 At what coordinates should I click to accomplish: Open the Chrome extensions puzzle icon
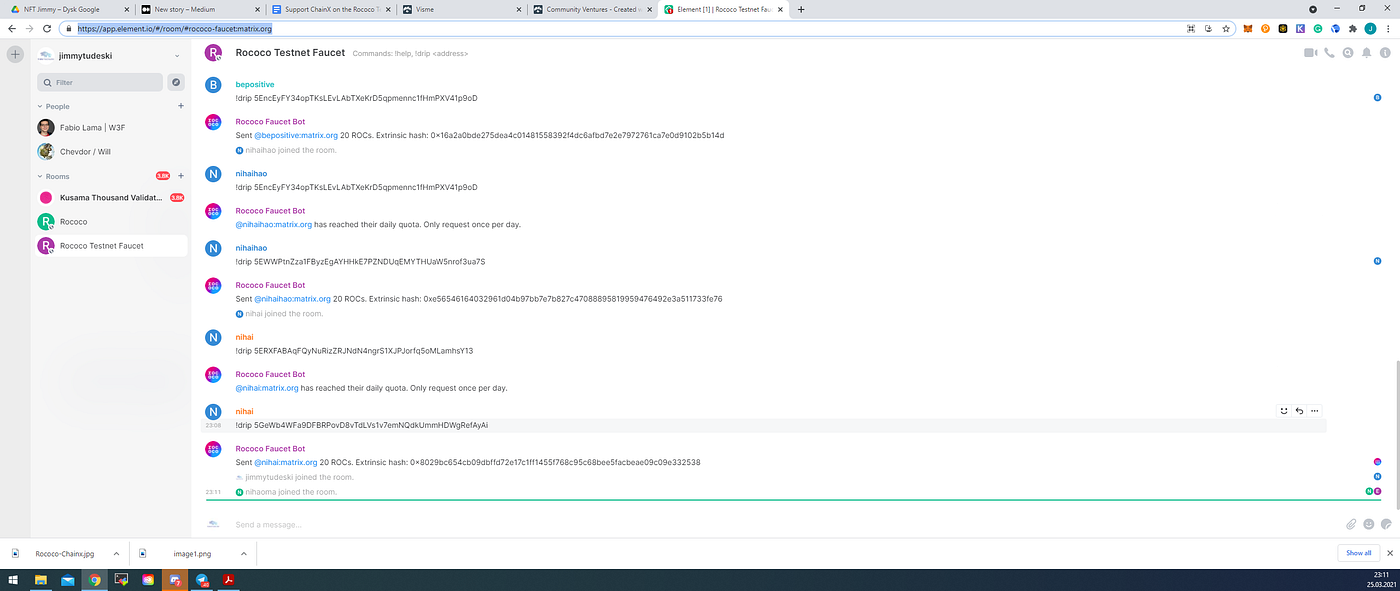tap(1352, 29)
